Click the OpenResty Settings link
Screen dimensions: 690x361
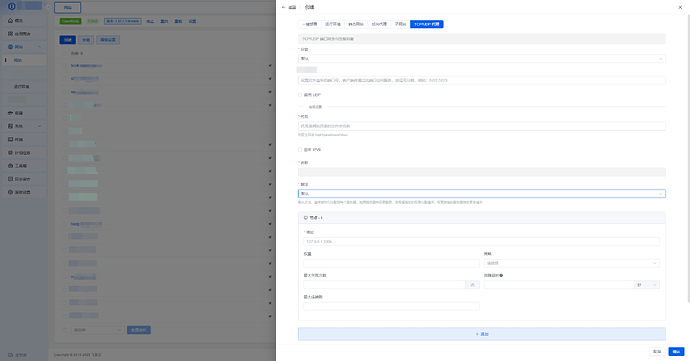coord(192,21)
